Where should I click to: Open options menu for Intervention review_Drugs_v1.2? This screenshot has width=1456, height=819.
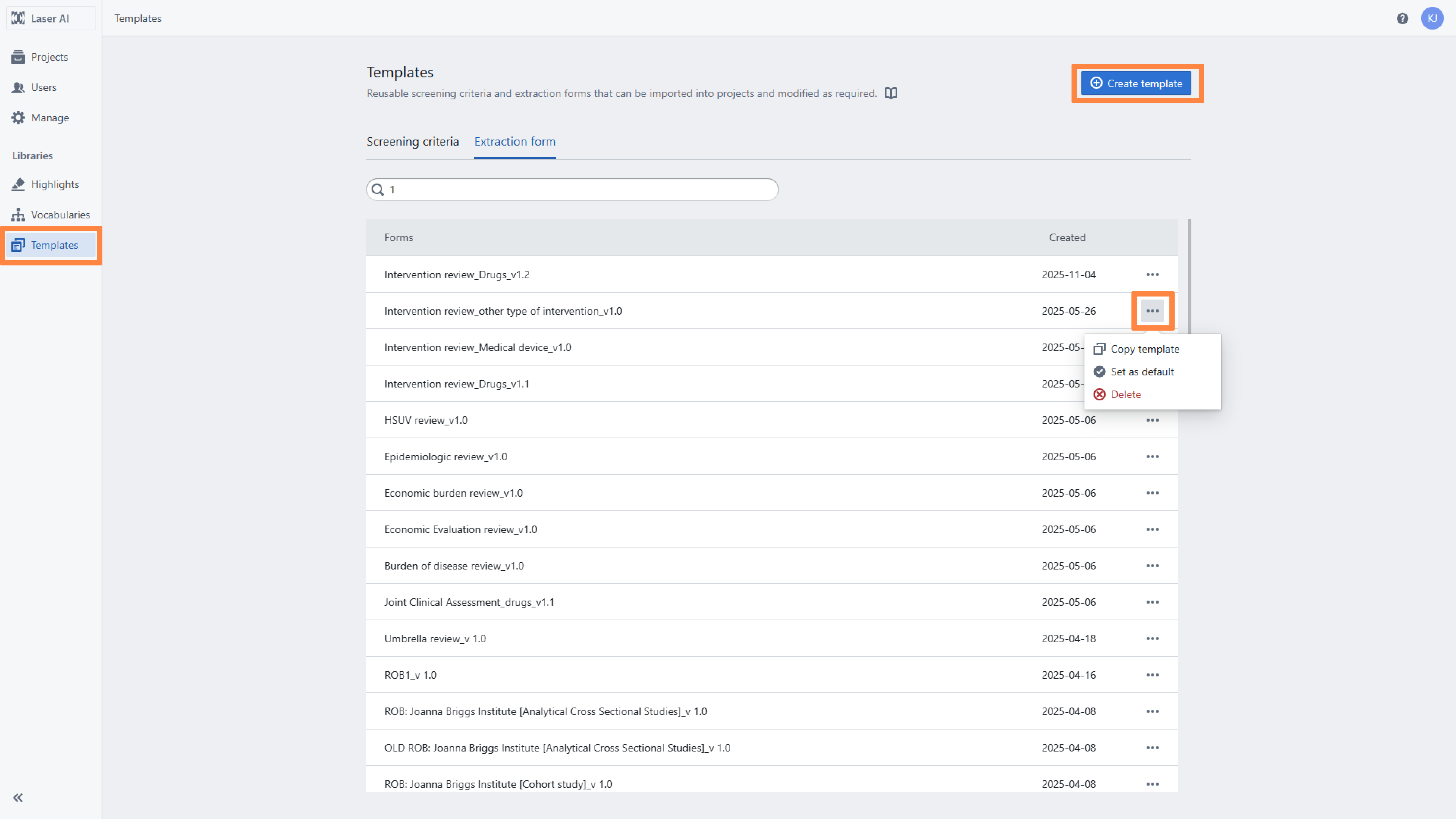pos(1152,275)
